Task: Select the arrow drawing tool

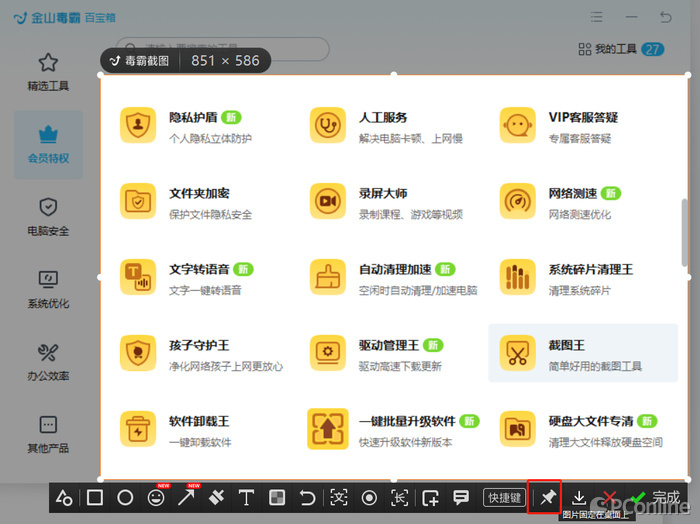Action: [186, 497]
